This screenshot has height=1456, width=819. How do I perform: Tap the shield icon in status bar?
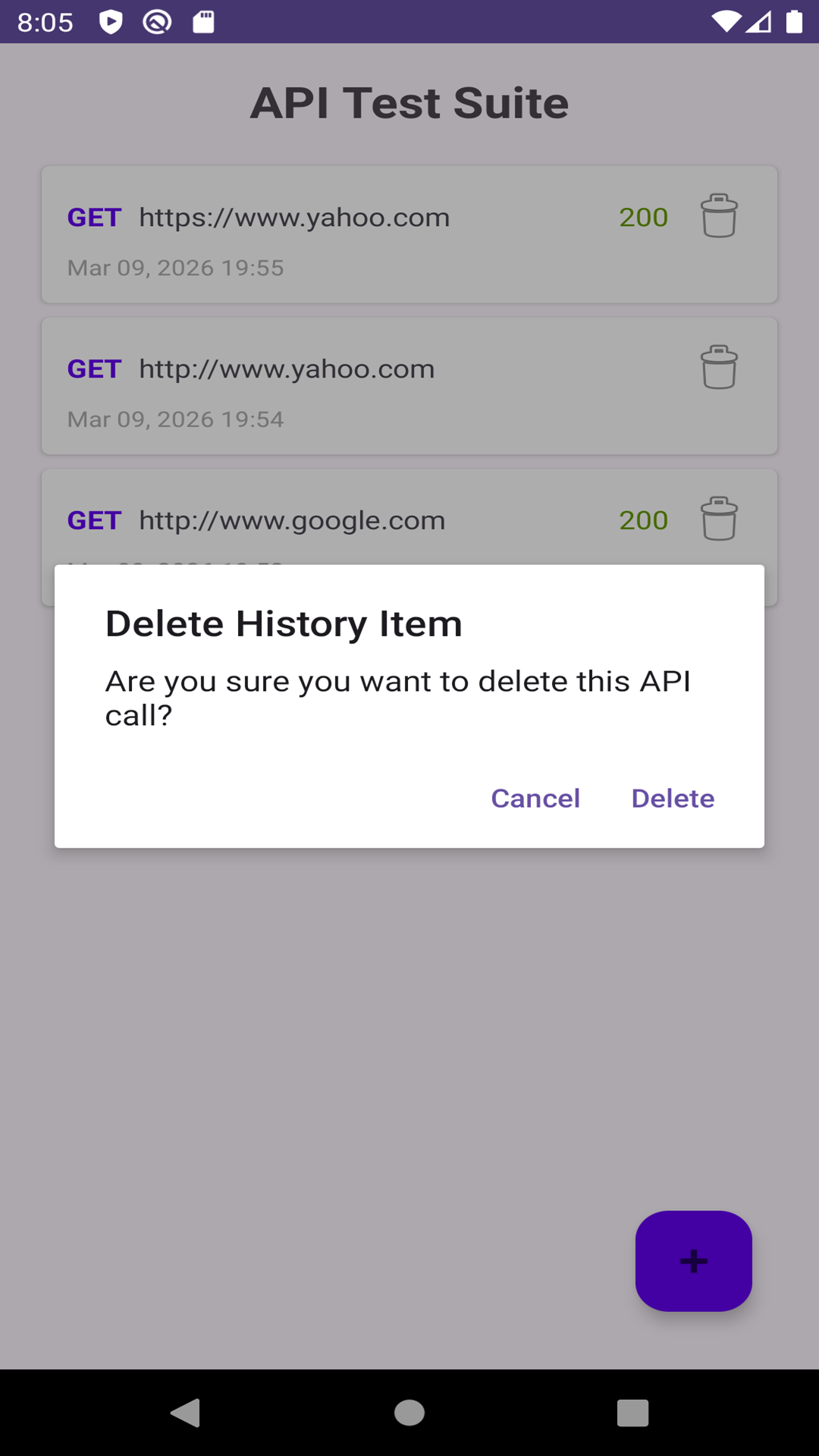click(111, 22)
